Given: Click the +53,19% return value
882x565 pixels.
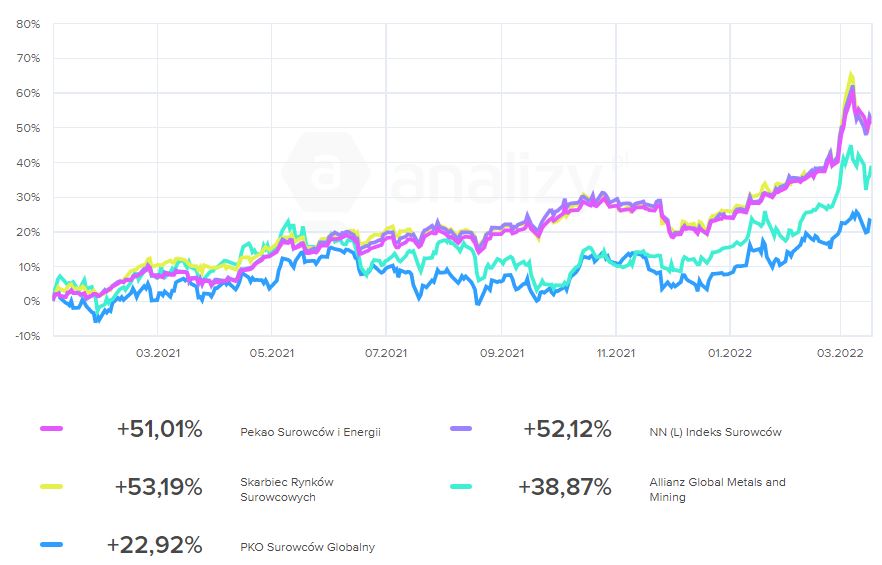Looking at the screenshot, I should pos(158,488).
